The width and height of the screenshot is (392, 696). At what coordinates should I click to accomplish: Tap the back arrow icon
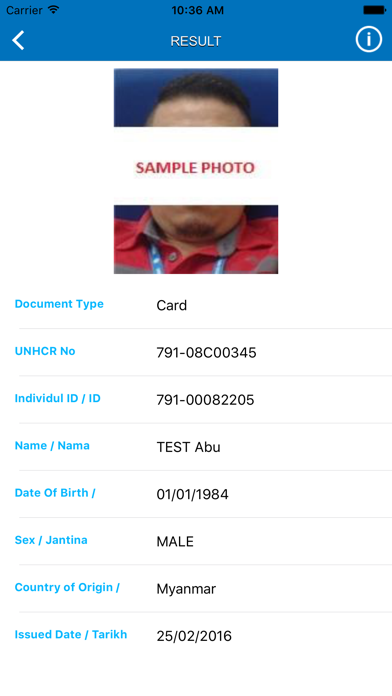coord(18,40)
